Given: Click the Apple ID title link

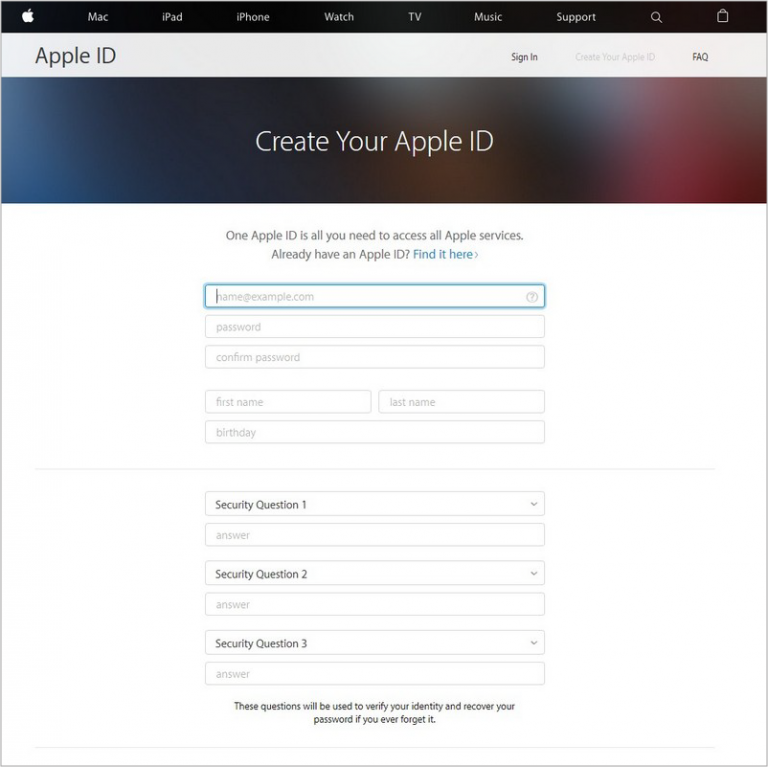Looking at the screenshot, I should pos(76,56).
